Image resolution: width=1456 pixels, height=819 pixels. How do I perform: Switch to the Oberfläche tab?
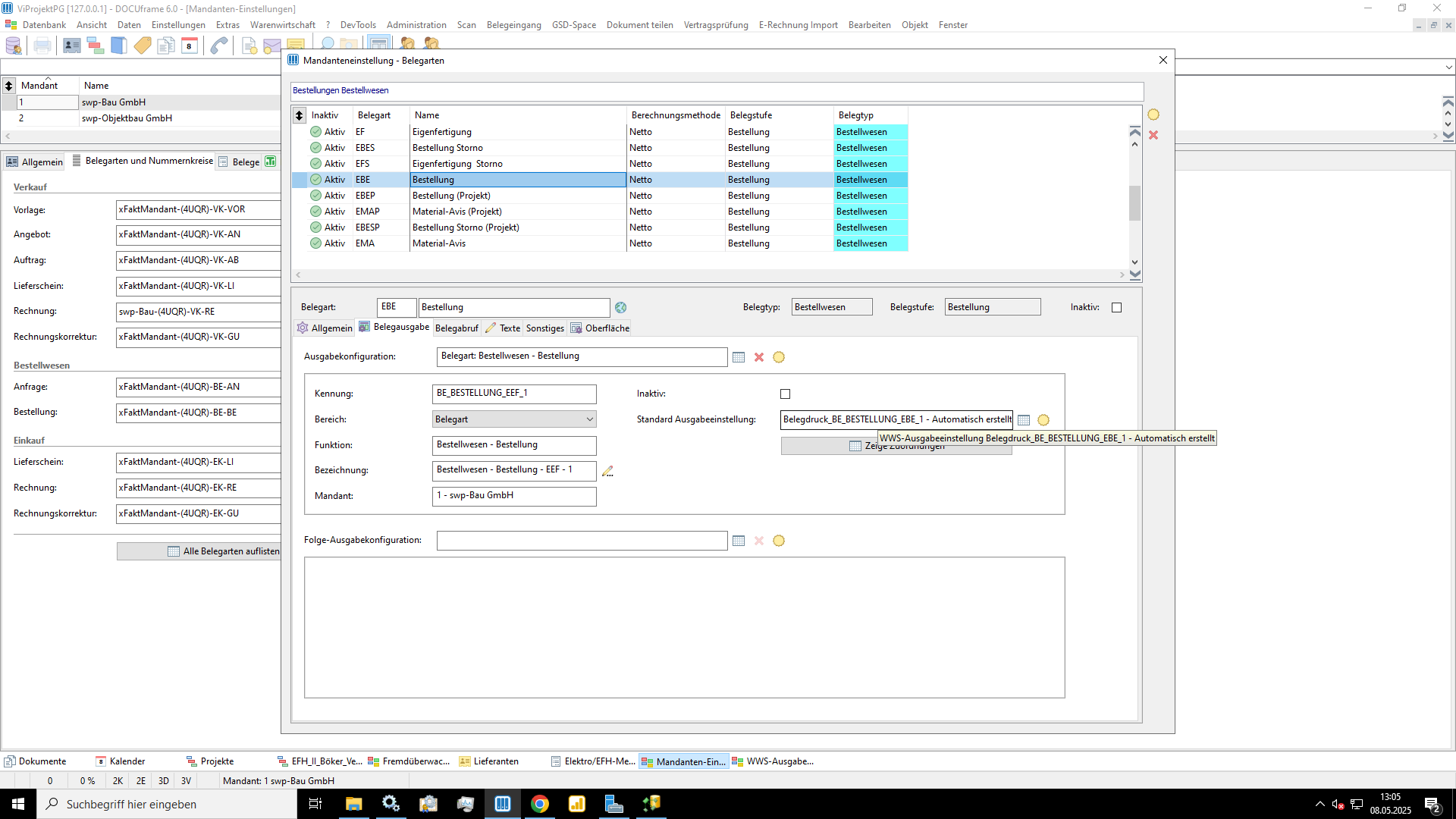coord(600,328)
